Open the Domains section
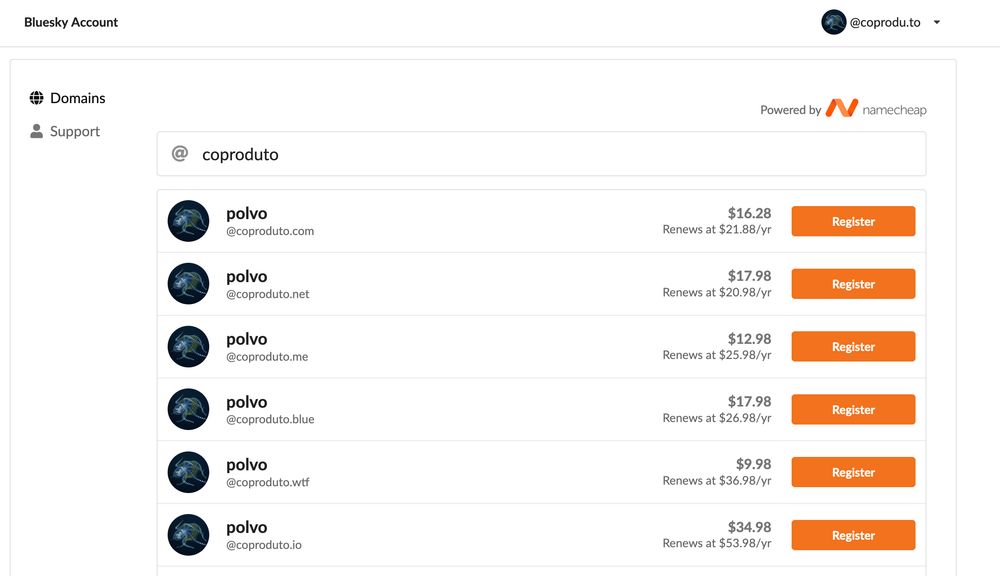1000x576 pixels. pos(77,98)
